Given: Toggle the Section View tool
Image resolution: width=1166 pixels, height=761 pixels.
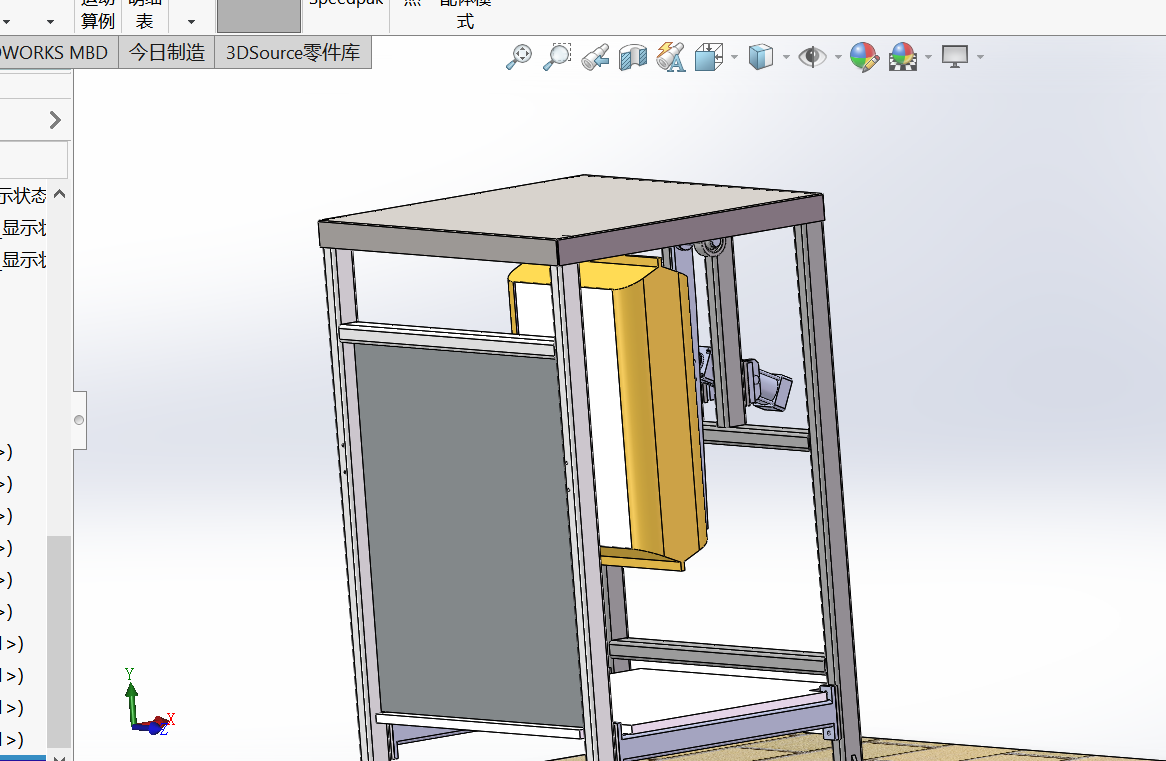Looking at the screenshot, I should (633, 57).
